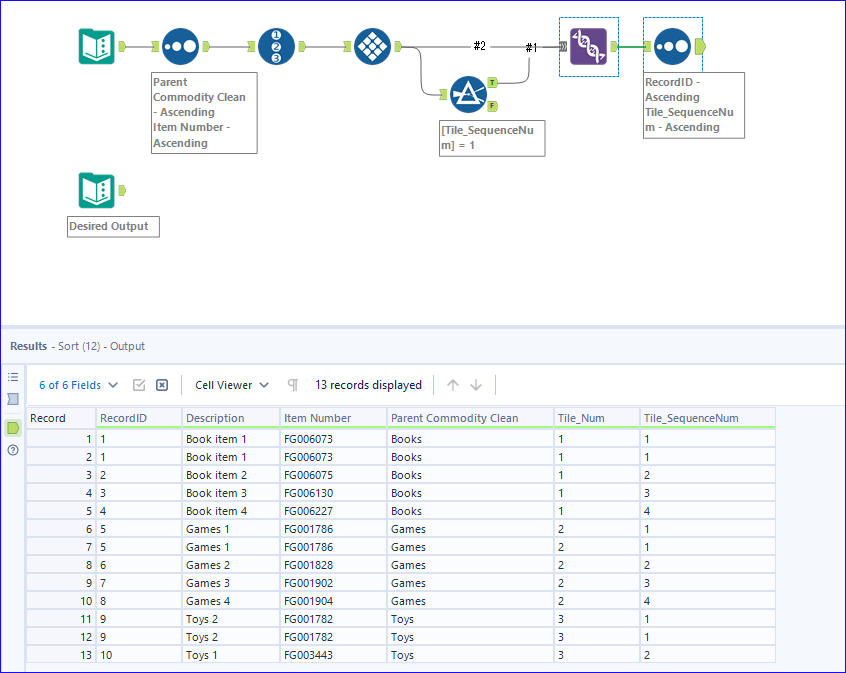Click the Record column header

[x=61, y=418]
